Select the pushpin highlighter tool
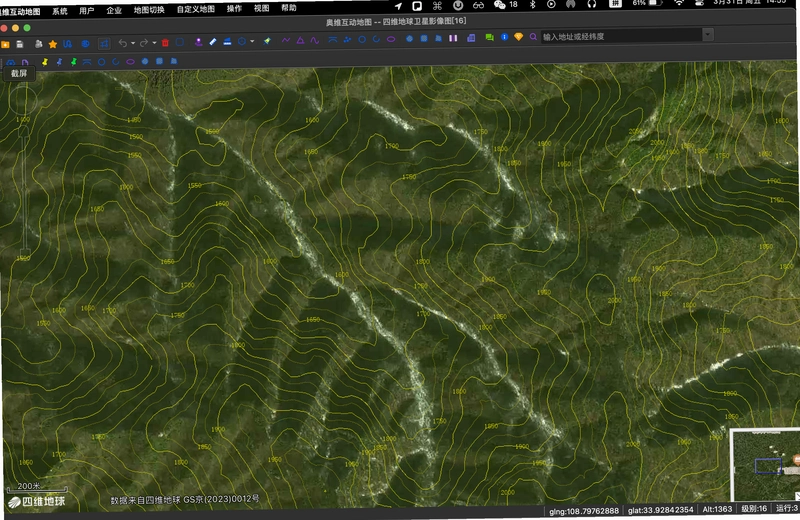The height and width of the screenshot is (520, 800). (267, 41)
